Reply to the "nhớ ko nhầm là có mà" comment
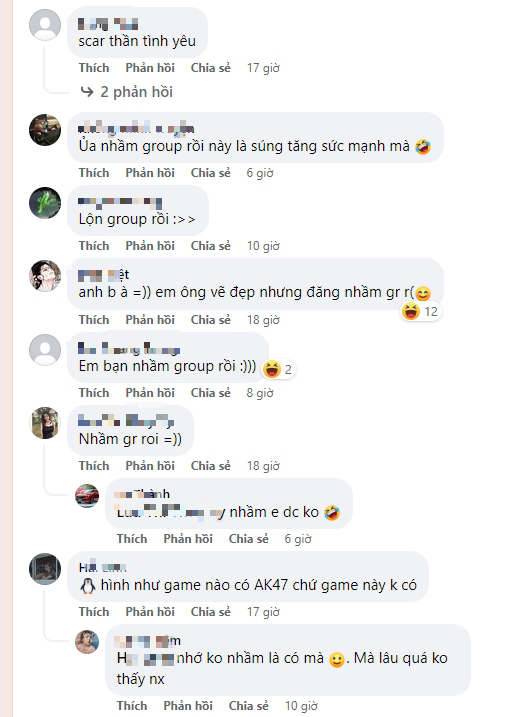 (188, 706)
